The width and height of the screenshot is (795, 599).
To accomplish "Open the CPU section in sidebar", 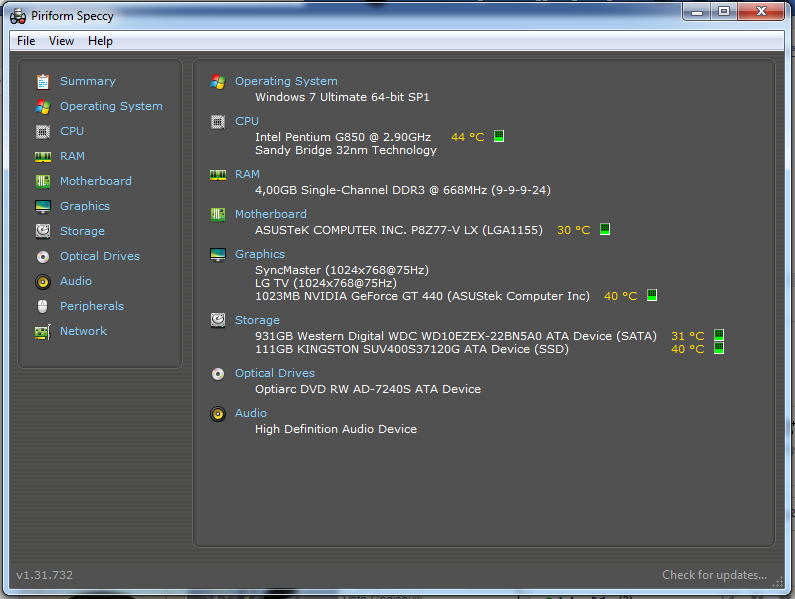I will pyautogui.click(x=72, y=131).
